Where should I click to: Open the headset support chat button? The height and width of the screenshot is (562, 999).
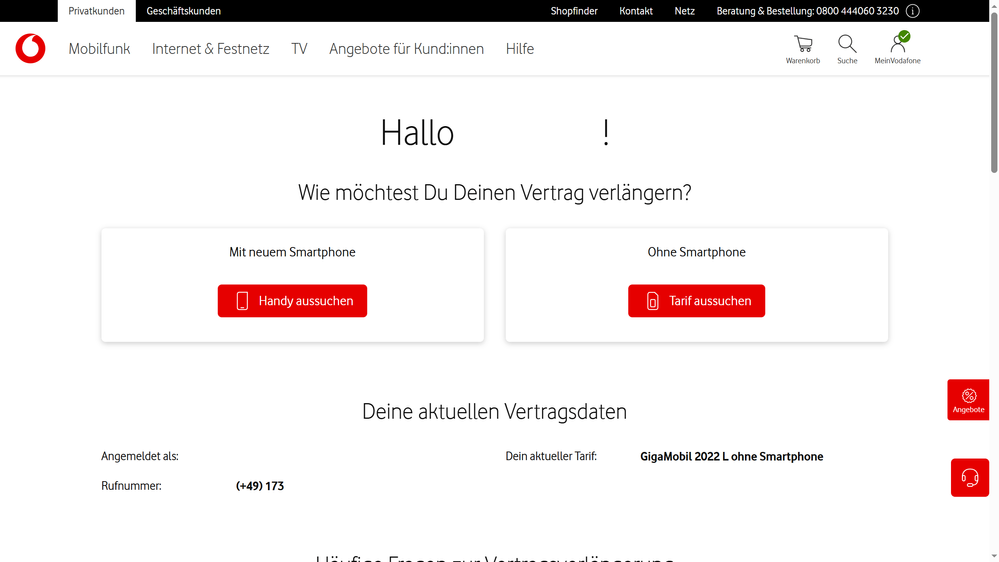970,477
